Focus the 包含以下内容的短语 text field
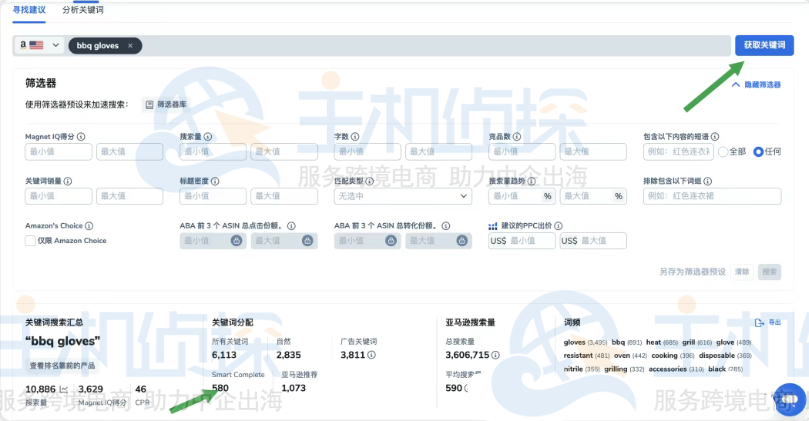The image size is (809, 421). tap(678, 152)
